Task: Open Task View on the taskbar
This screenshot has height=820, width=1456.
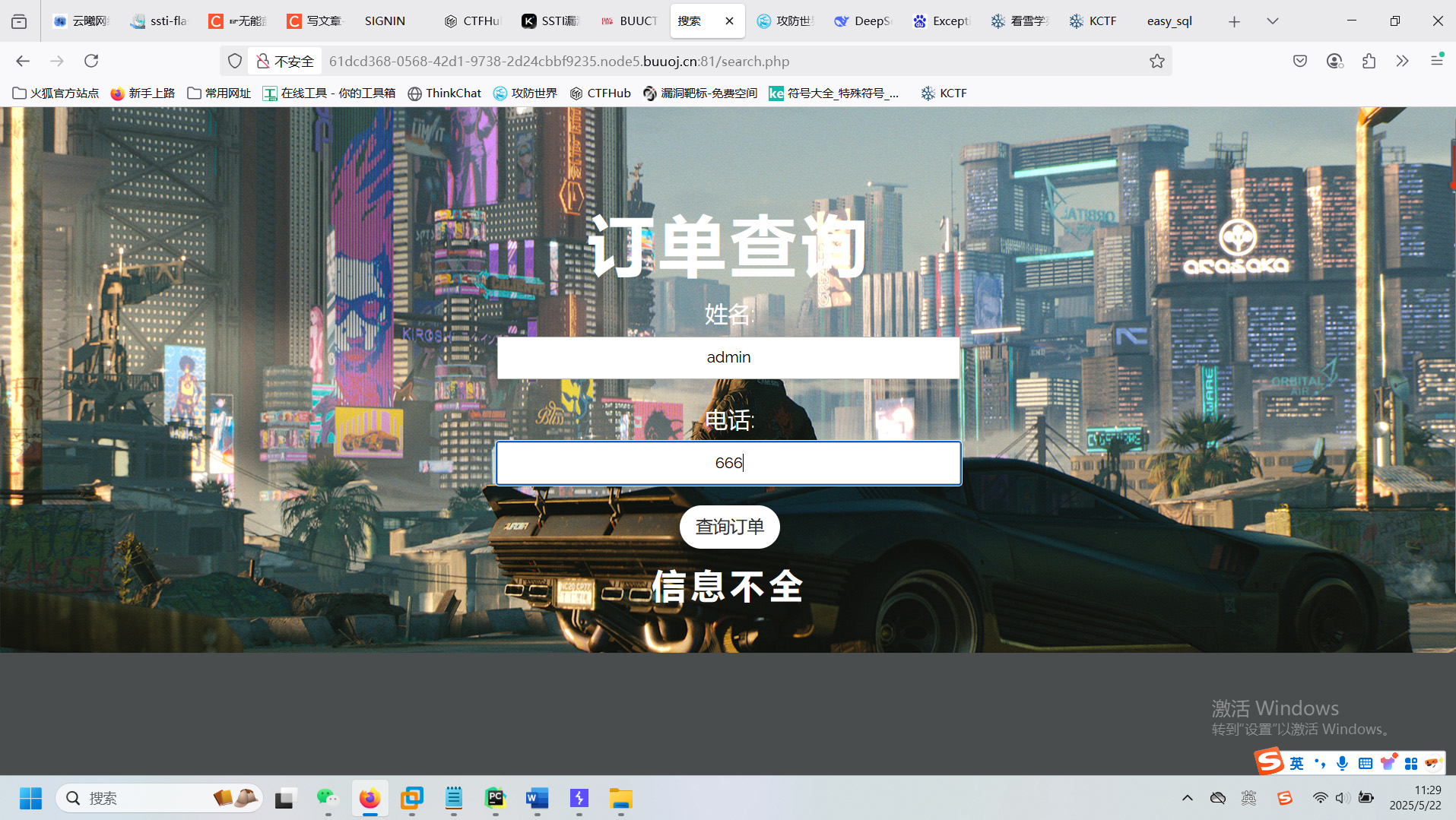Action: [x=284, y=798]
